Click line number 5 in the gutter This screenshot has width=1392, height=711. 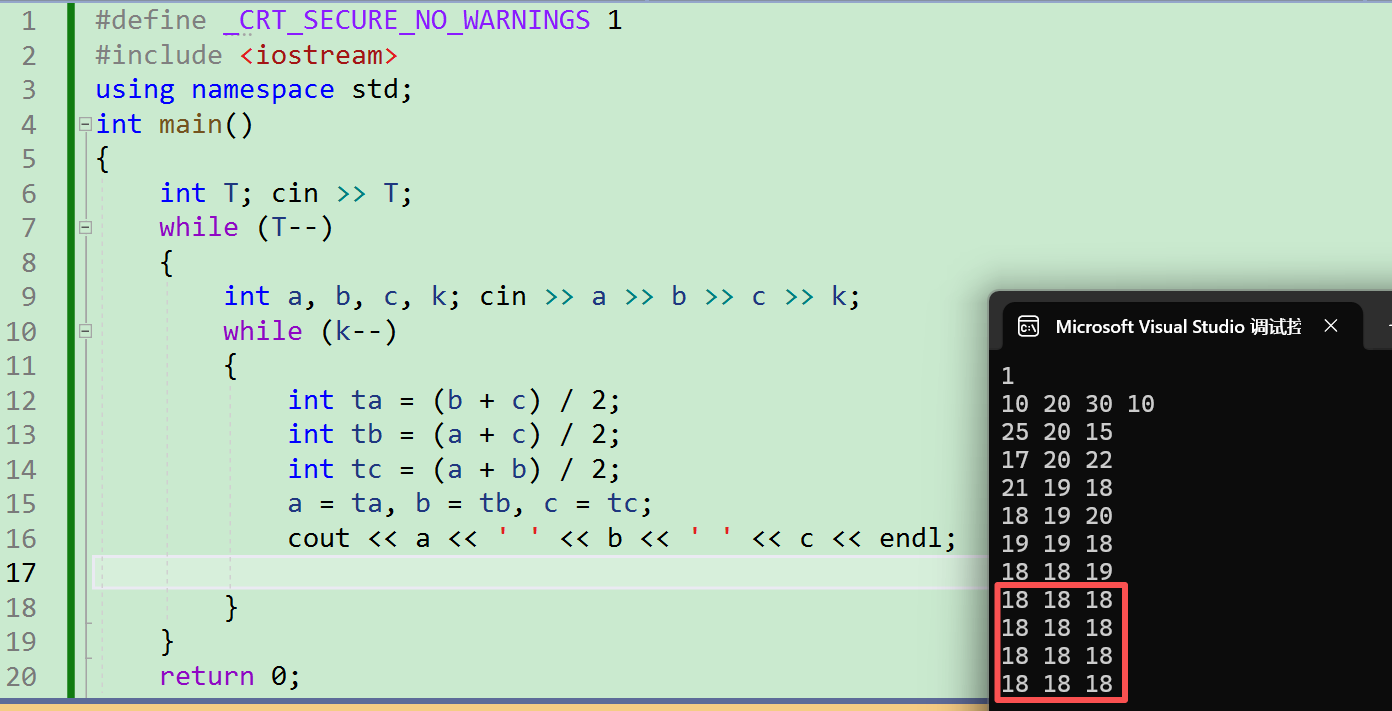[x=27, y=158]
